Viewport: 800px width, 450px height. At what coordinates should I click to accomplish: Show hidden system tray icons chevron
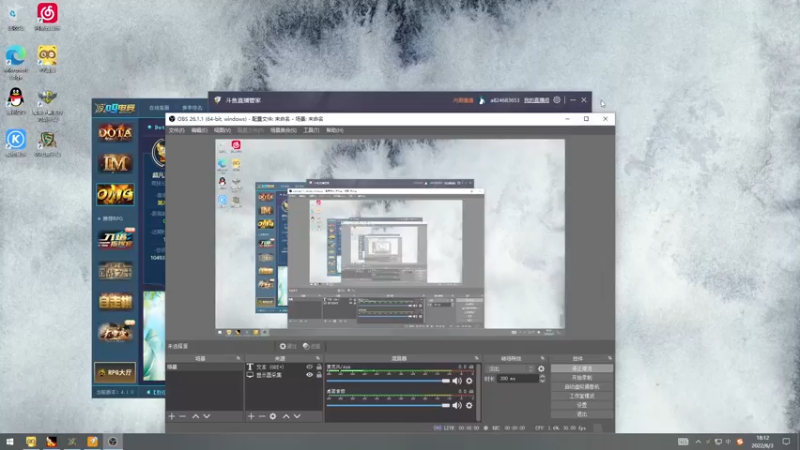[698, 441]
